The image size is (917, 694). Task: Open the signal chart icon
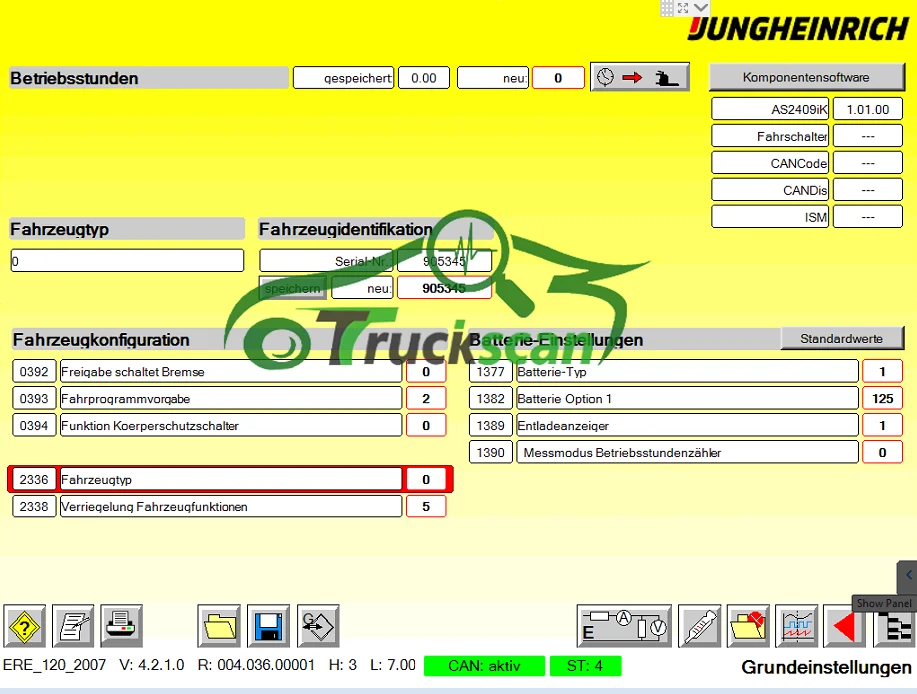pyautogui.click(x=797, y=626)
